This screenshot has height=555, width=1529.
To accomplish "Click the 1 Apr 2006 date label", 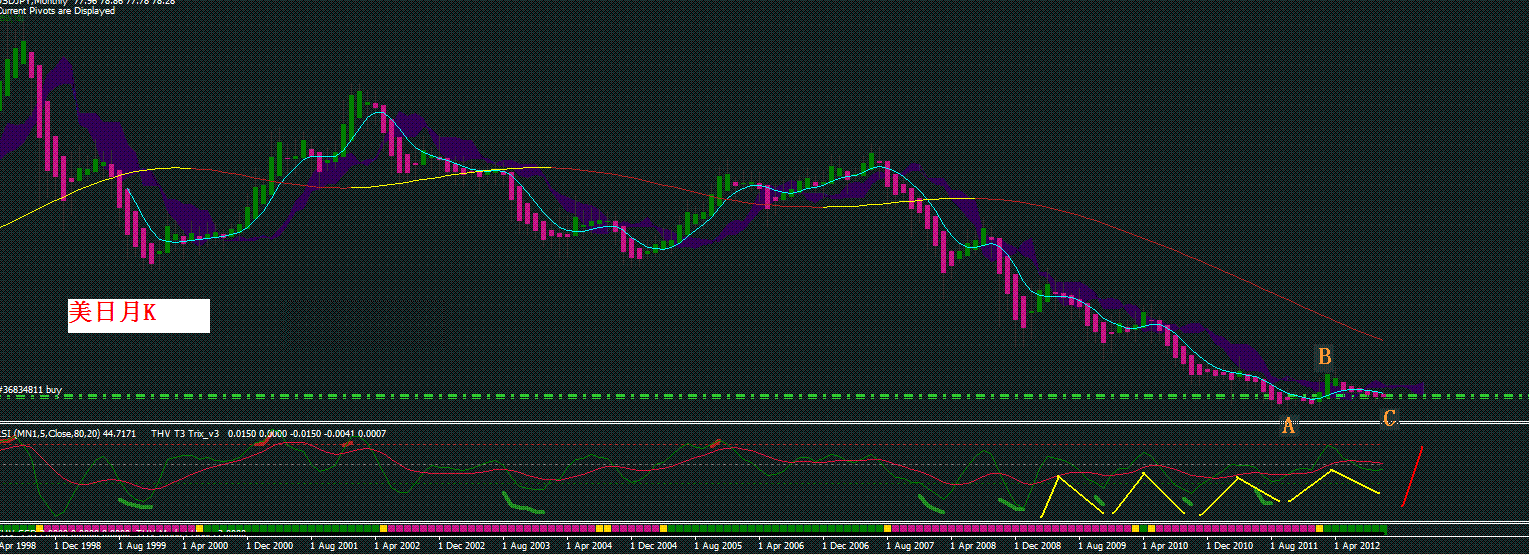I will [x=781, y=547].
